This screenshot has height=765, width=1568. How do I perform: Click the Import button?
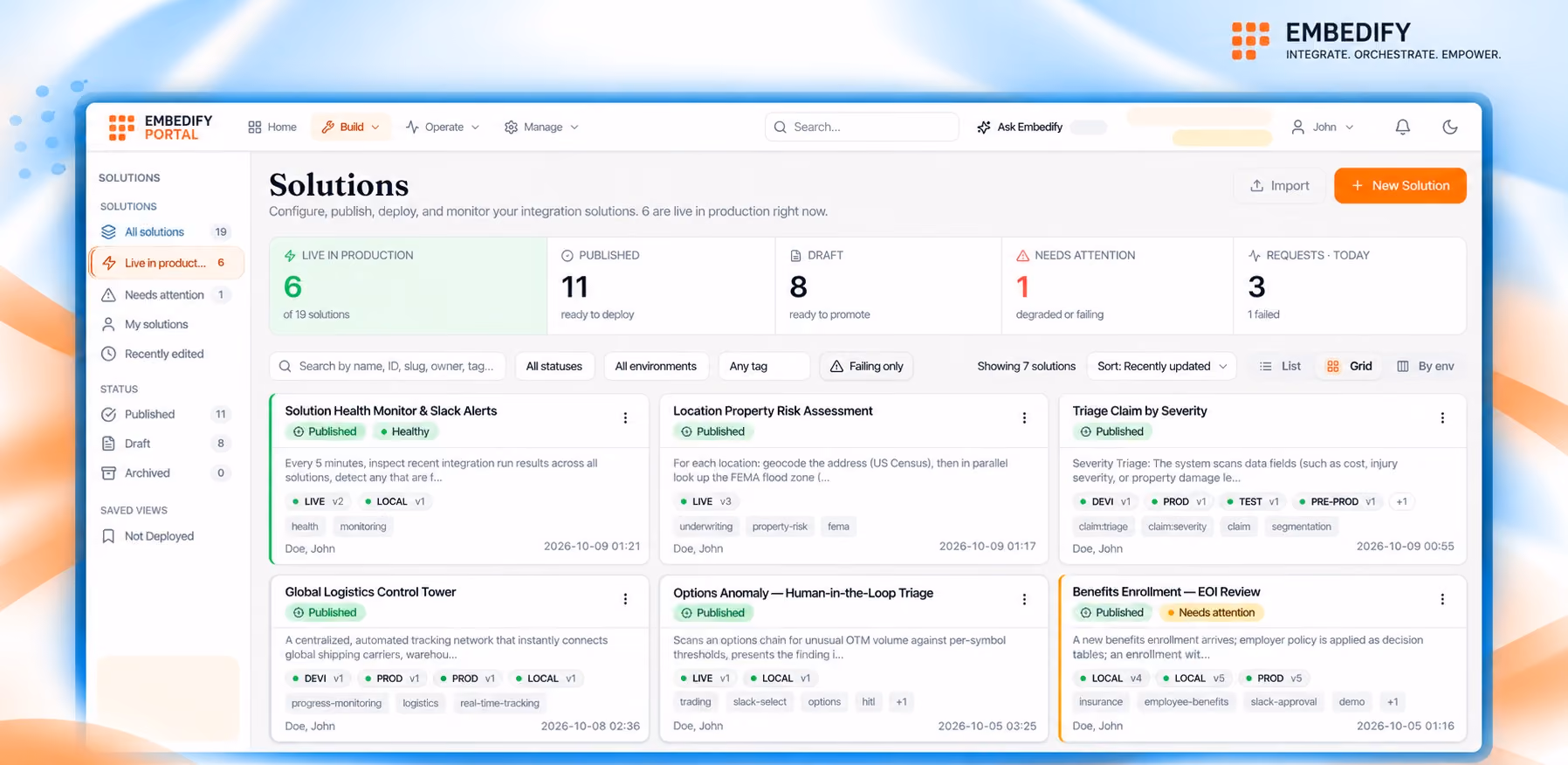[1280, 186]
